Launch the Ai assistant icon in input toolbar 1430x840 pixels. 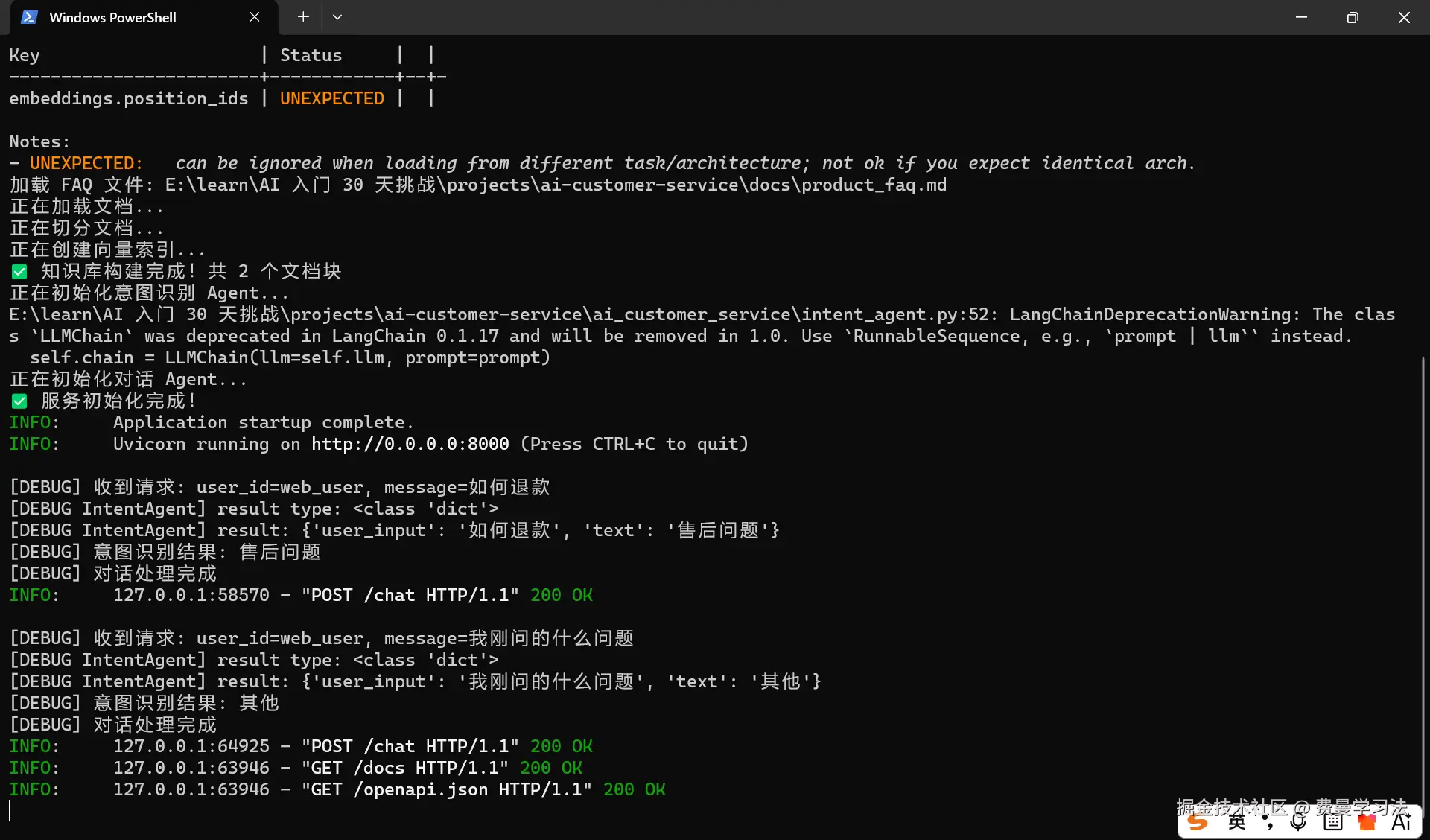tap(1401, 822)
